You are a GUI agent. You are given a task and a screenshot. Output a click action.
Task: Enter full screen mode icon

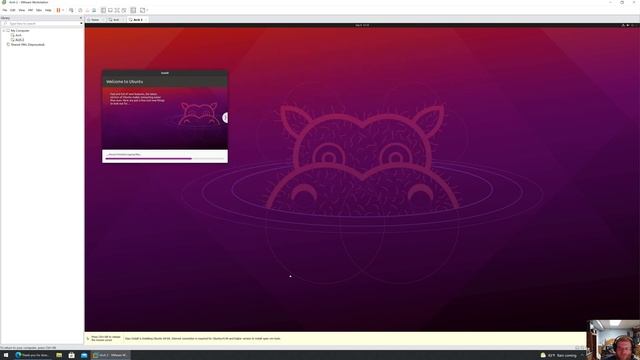coord(117,10)
